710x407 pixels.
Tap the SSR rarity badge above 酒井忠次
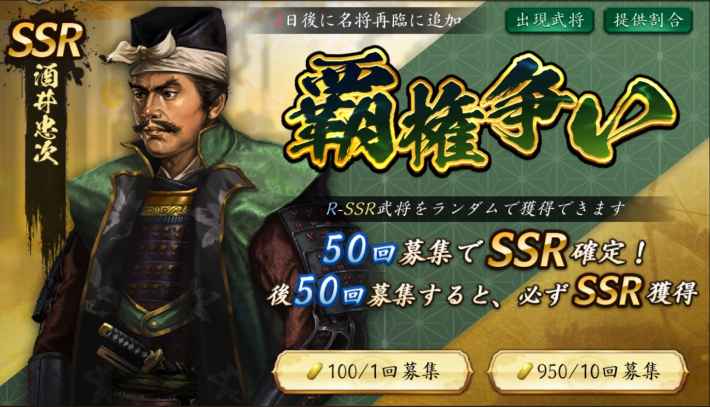pos(45,40)
